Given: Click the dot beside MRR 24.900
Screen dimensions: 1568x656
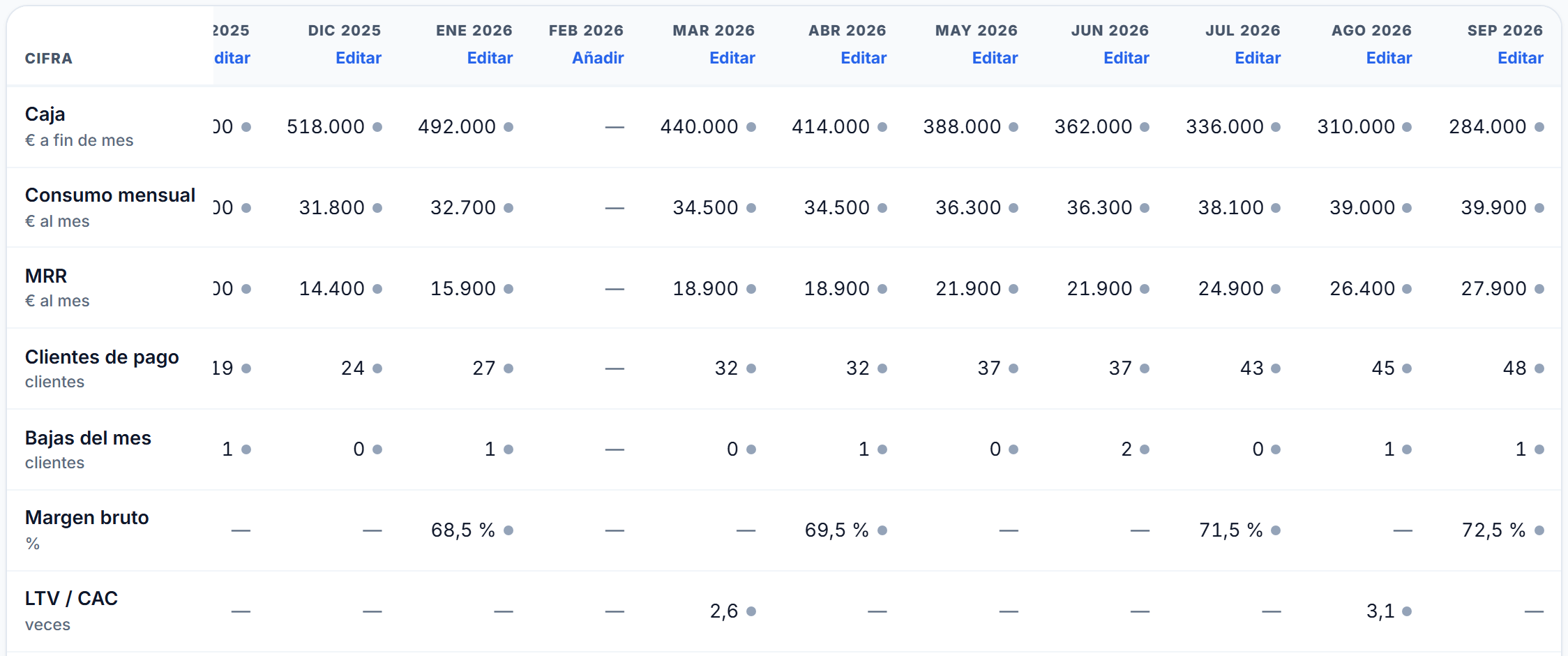Looking at the screenshot, I should [x=1276, y=289].
